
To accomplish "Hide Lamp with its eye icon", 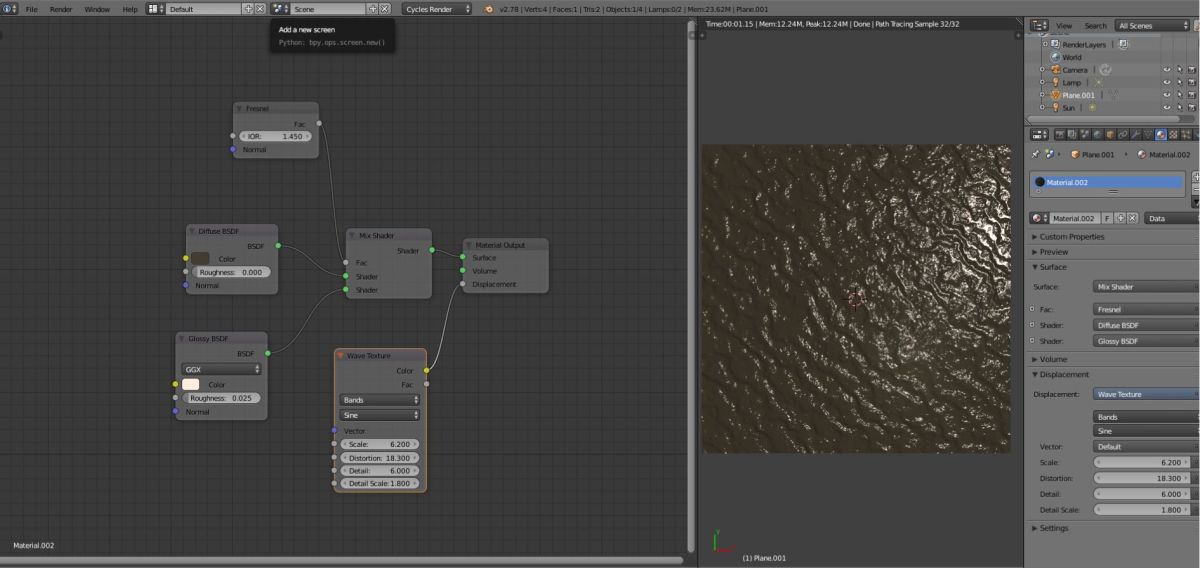I will [x=1166, y=83].
